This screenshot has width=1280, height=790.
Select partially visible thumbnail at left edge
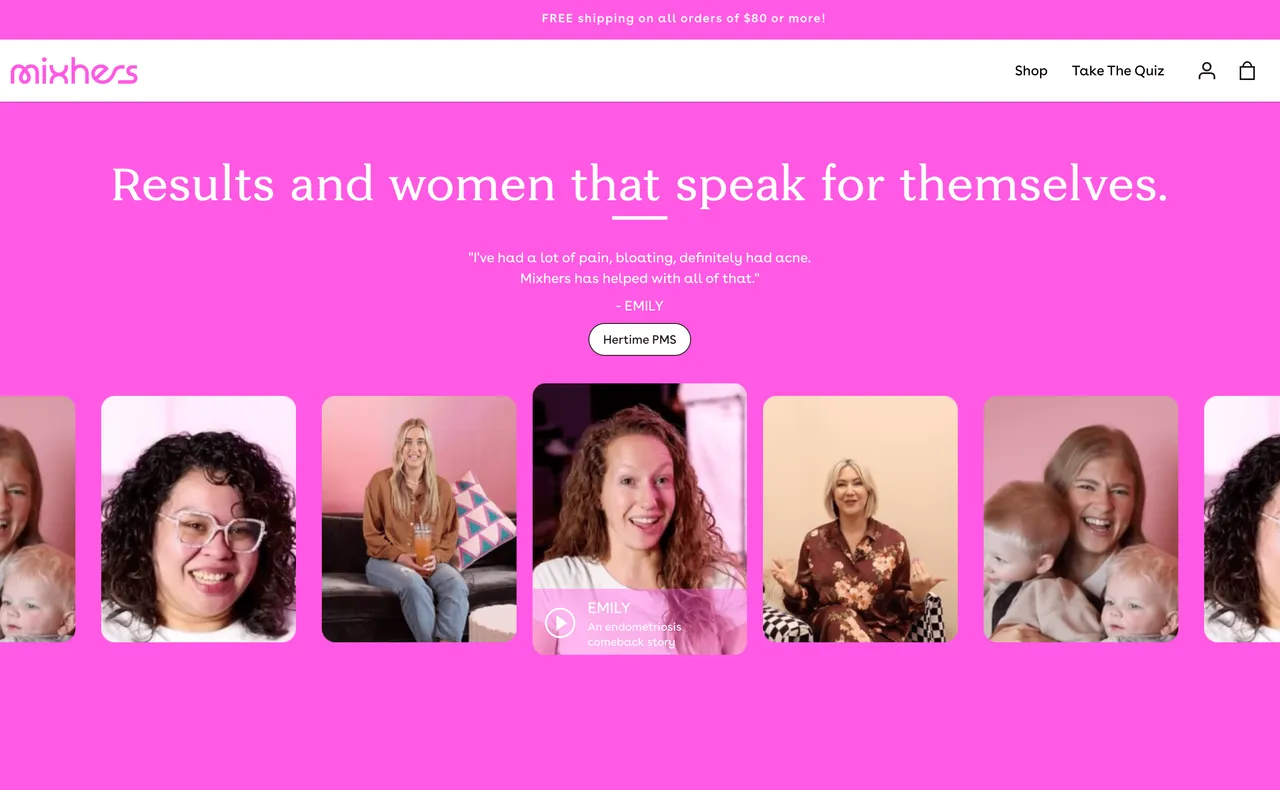tap(37, 519)
